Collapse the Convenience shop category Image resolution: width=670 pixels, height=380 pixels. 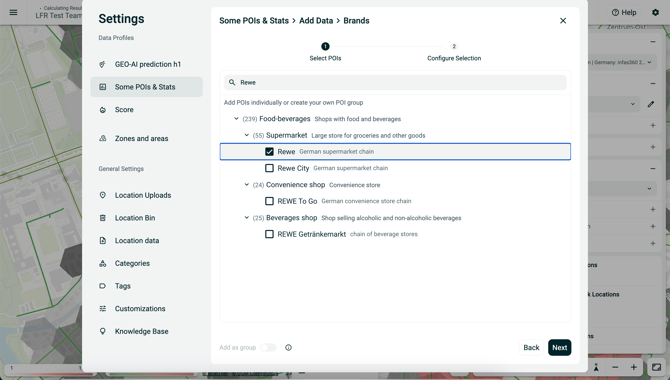(247, 185)
